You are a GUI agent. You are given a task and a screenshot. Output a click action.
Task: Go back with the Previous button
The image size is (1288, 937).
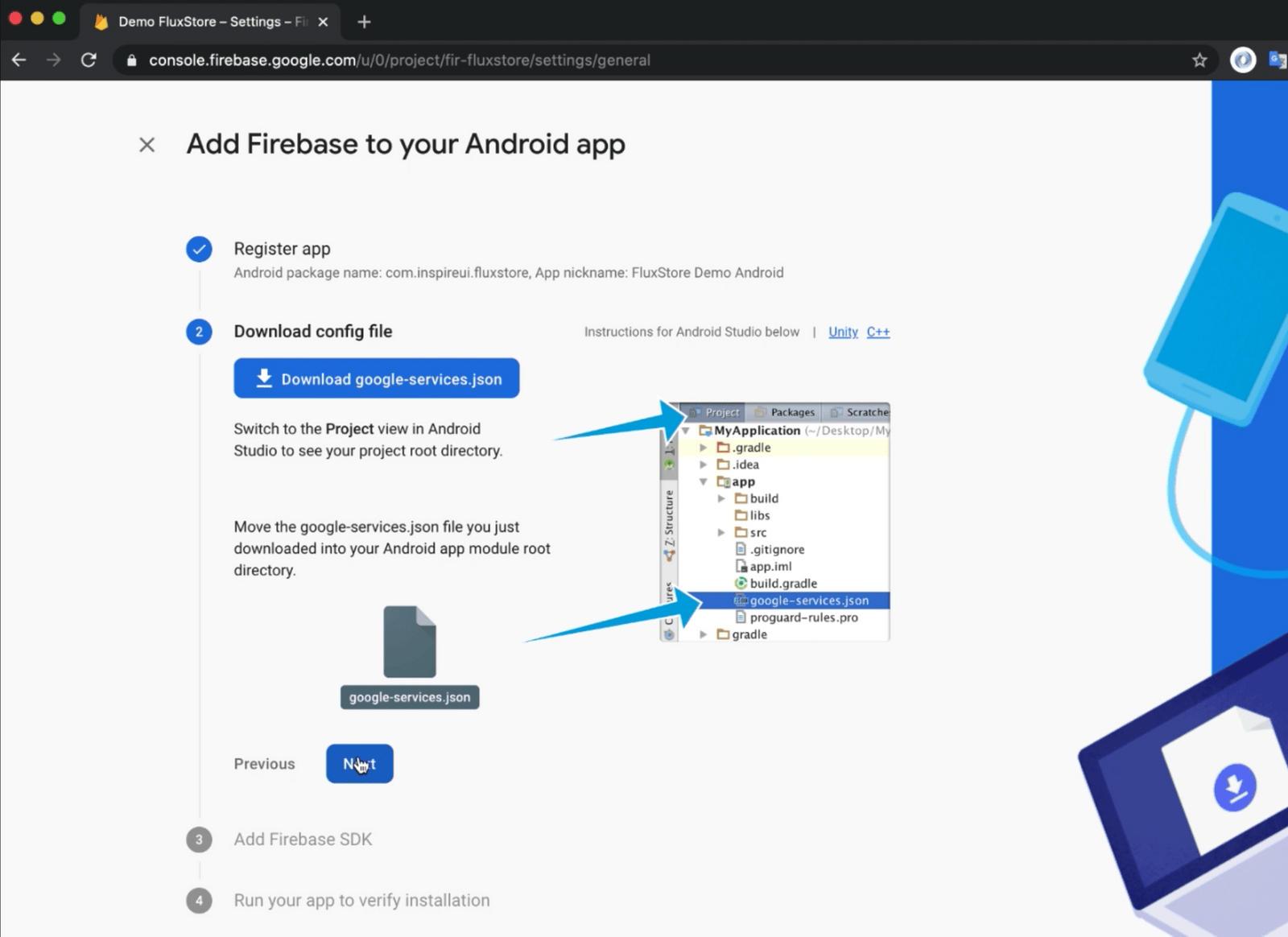point(264,763)
